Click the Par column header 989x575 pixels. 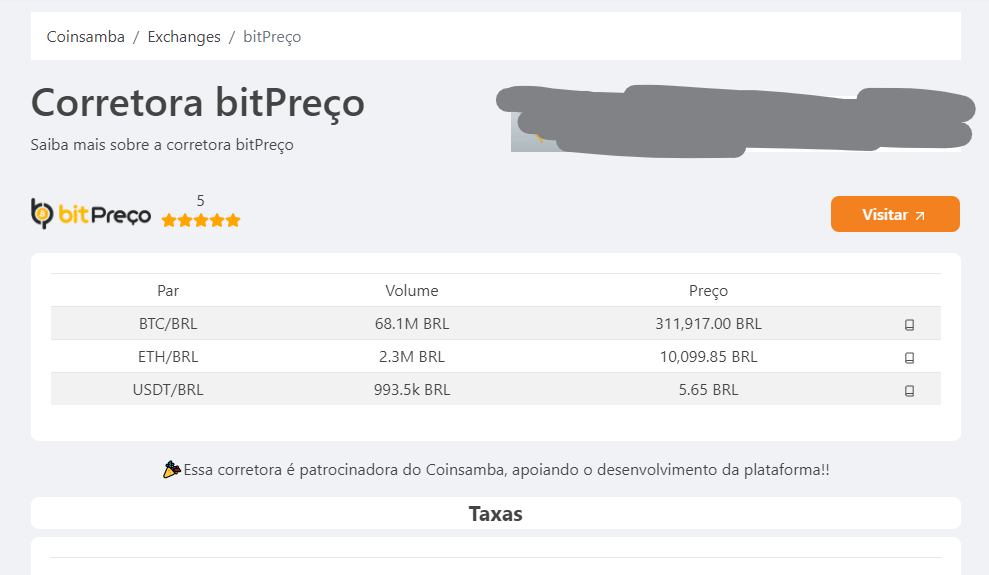(168, 291)
